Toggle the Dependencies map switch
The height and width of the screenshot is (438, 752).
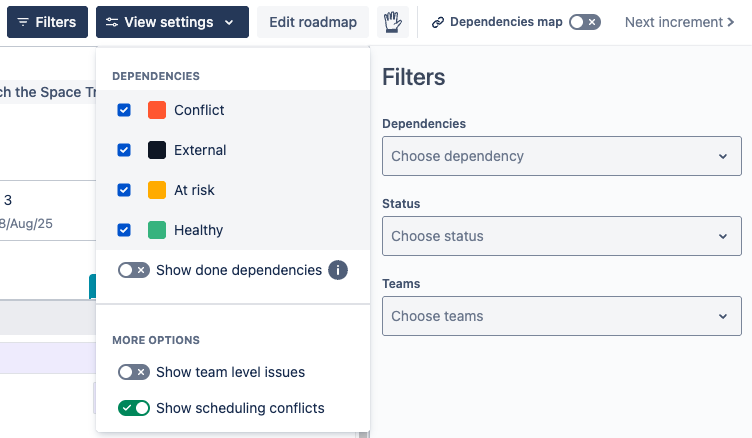coord(584,22)
